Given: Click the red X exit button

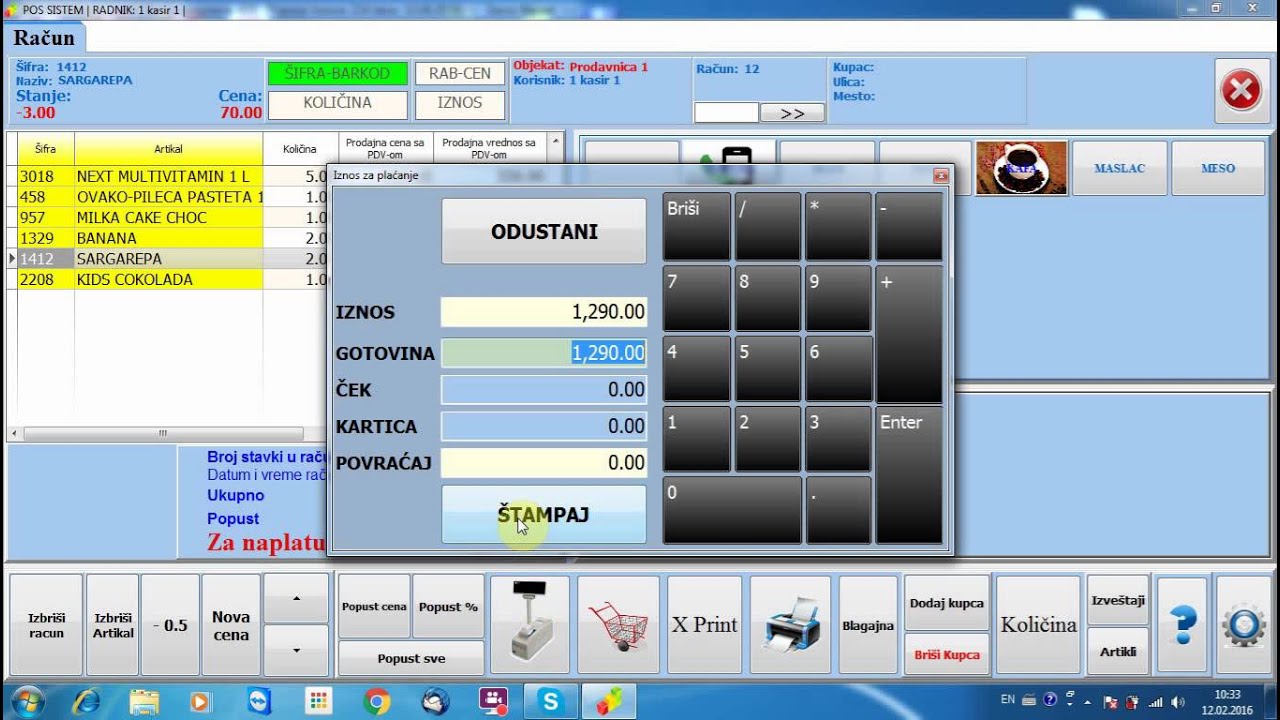Looking at the screenshot, I should click(x=1241, y=92).
